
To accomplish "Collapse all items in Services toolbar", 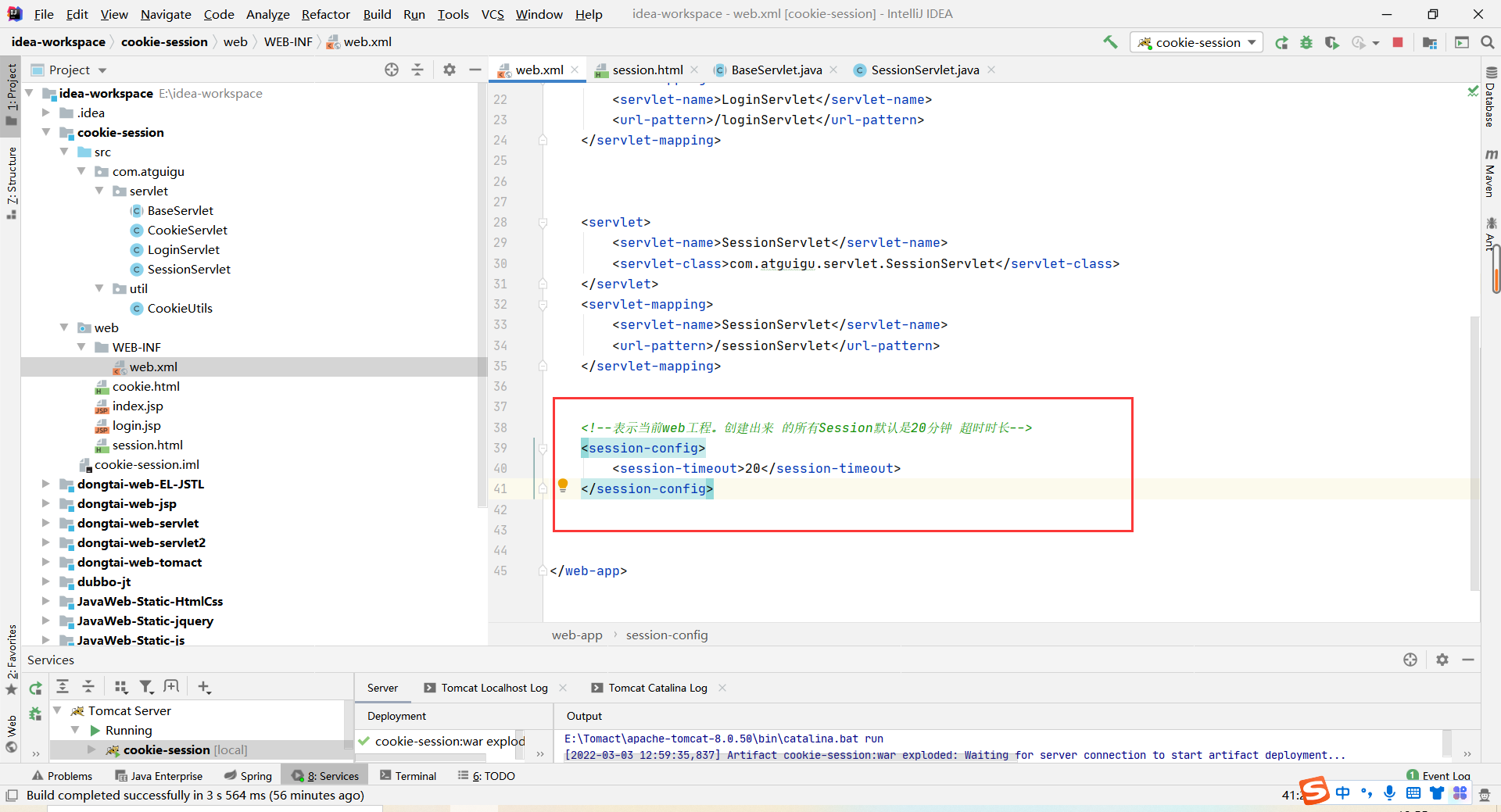I will [88, 686].
